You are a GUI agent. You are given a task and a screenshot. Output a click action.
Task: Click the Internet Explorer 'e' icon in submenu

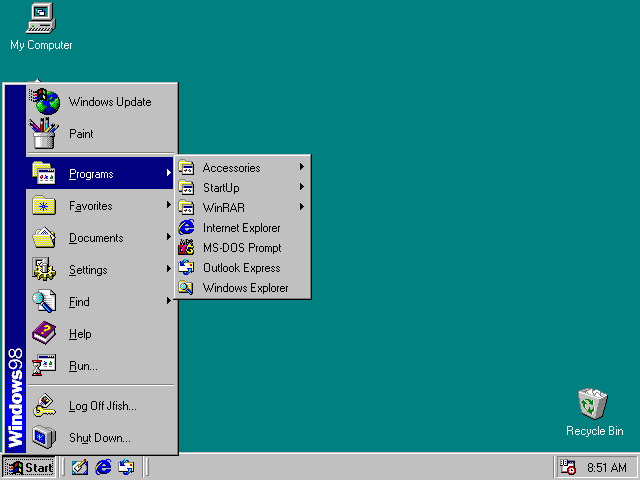(187, 227)
